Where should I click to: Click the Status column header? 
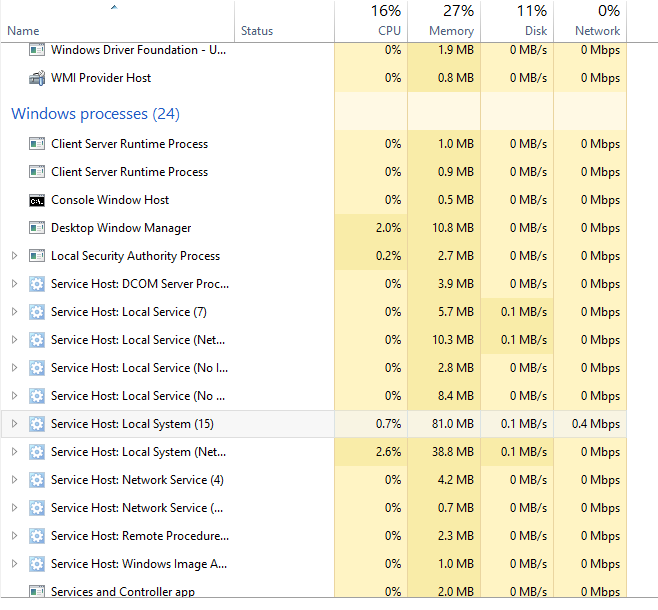coord(257,31)
